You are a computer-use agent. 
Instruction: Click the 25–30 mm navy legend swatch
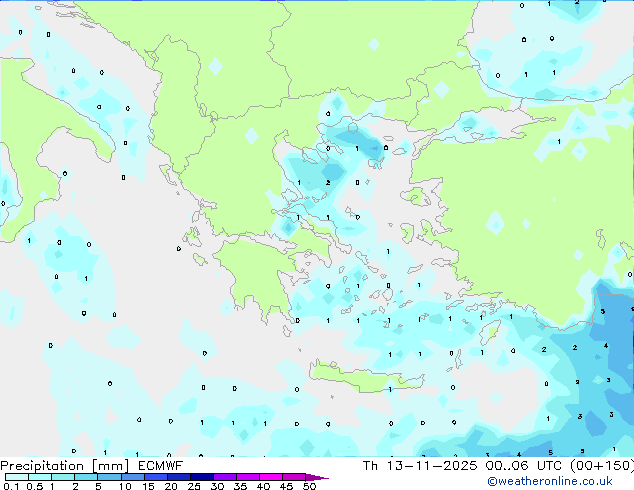pos(202,477)
